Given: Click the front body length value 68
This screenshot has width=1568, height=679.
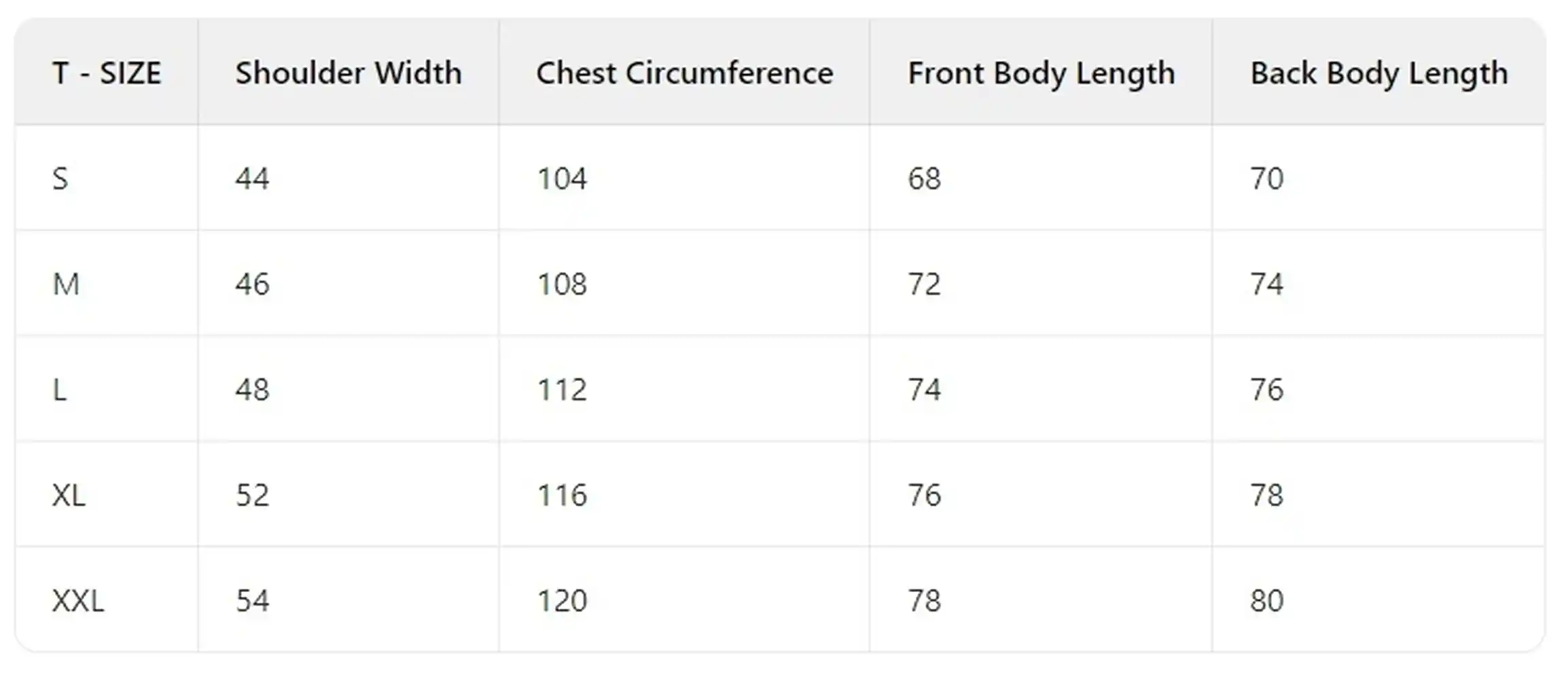Looking at the screenshot, I should tap(924, 179).
